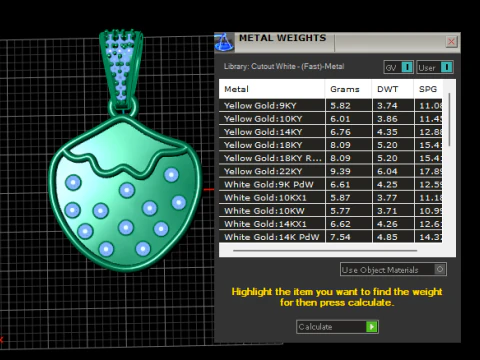Screen dimensions: 480x360
Task: Click the 7.54 grams value
Action: point(340,237)
